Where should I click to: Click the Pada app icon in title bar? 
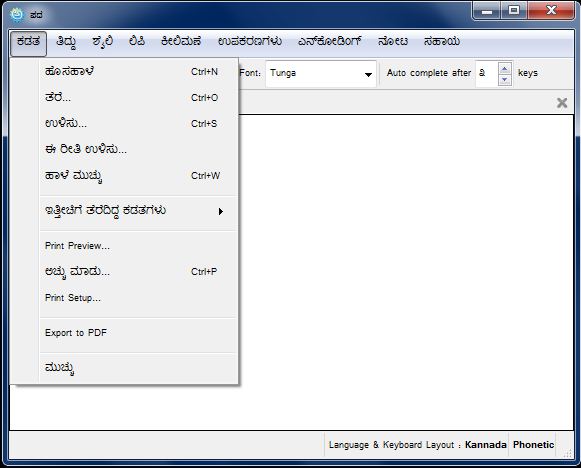coord(17,14)
